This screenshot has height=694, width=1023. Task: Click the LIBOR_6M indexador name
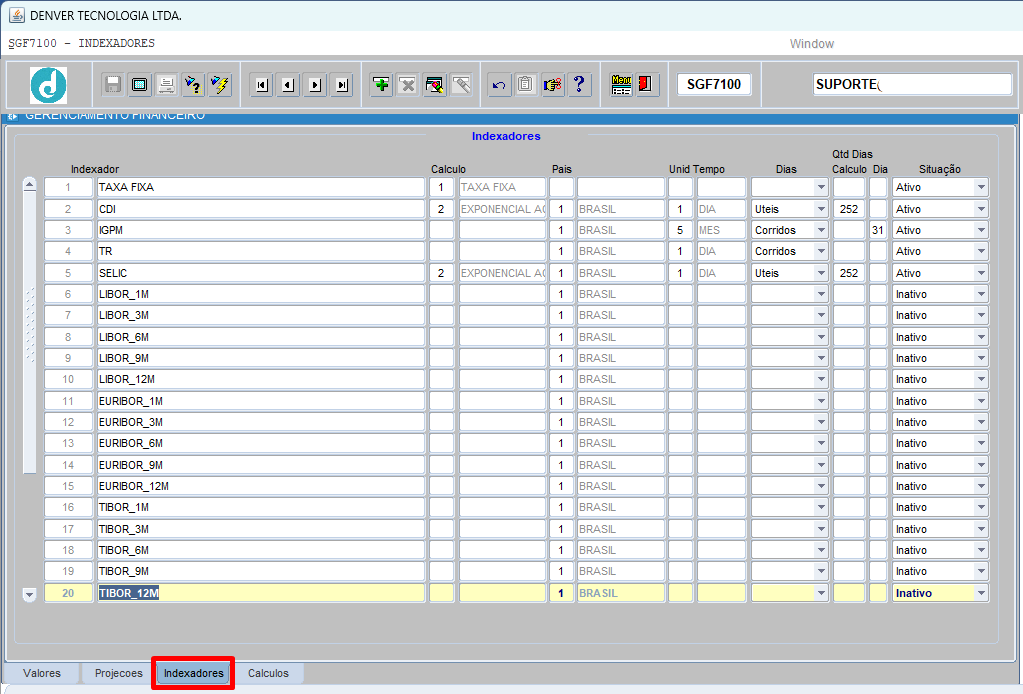click(x=123, y=337)
